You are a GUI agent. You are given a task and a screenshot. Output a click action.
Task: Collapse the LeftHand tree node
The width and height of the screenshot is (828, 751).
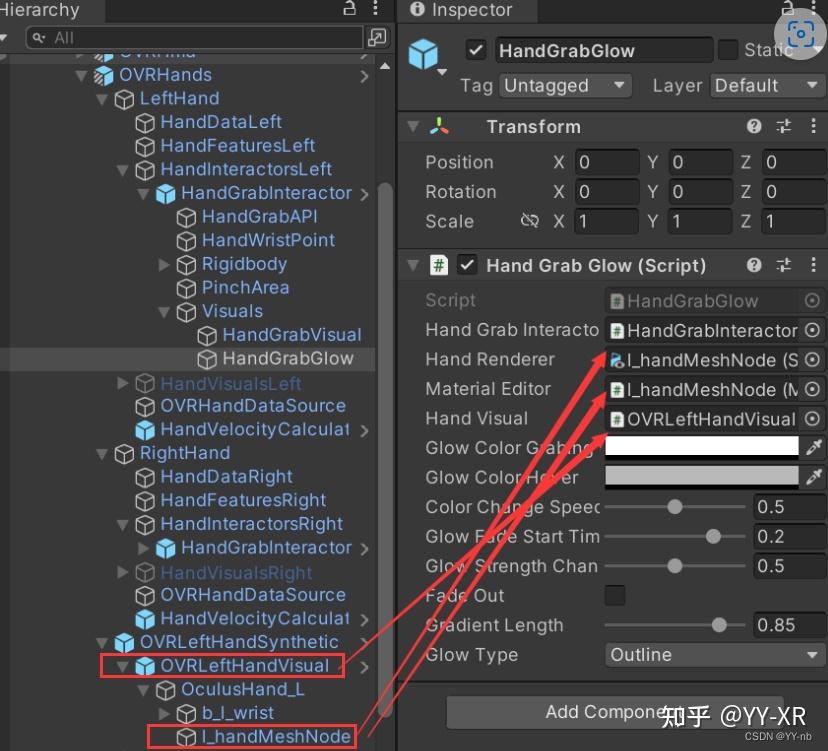coord(102,99)
